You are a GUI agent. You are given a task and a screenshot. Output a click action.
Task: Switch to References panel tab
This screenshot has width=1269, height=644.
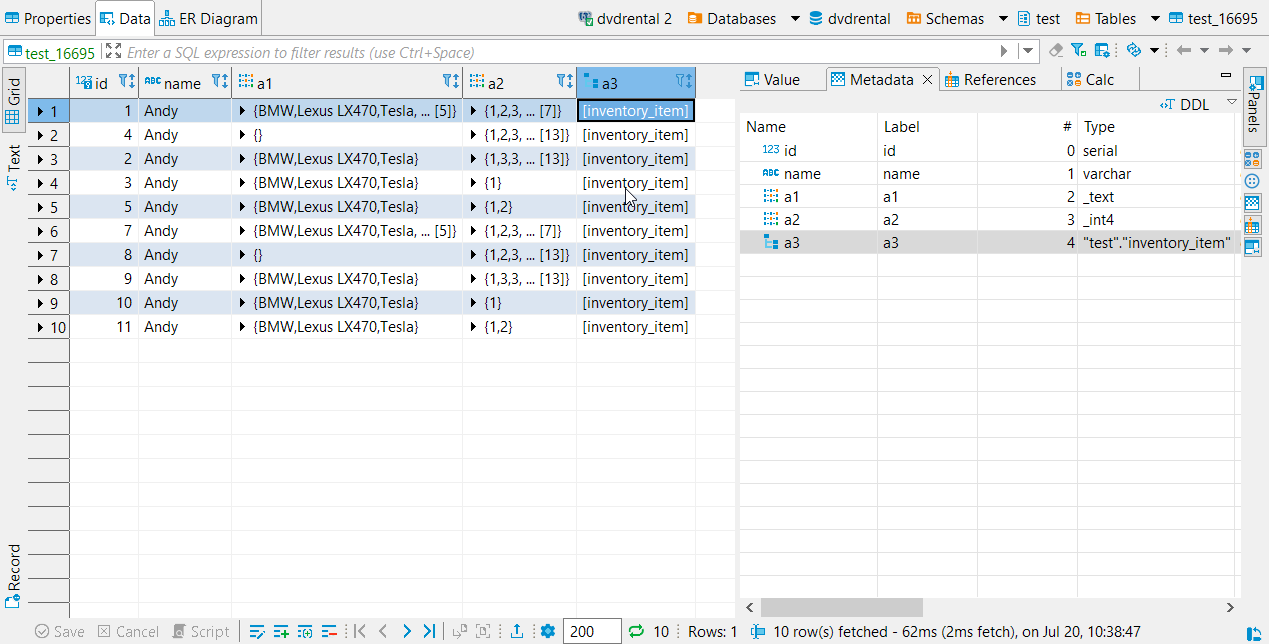click(x=990, y=79)
